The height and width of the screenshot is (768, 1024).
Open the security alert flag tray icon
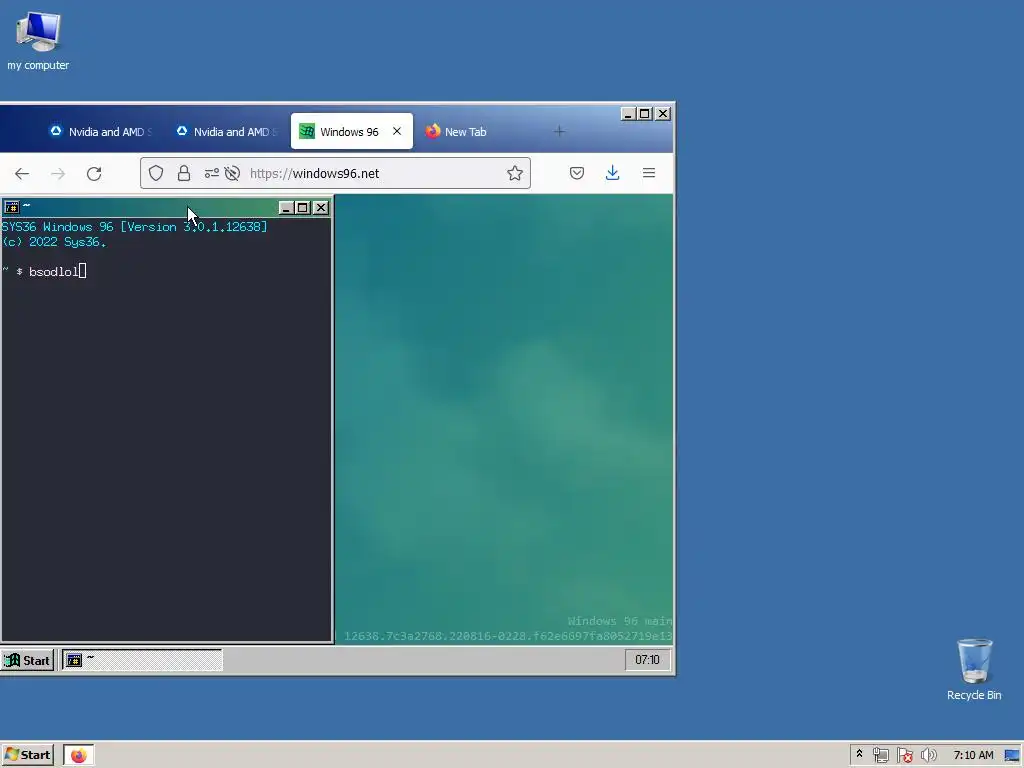click(904, 756)
